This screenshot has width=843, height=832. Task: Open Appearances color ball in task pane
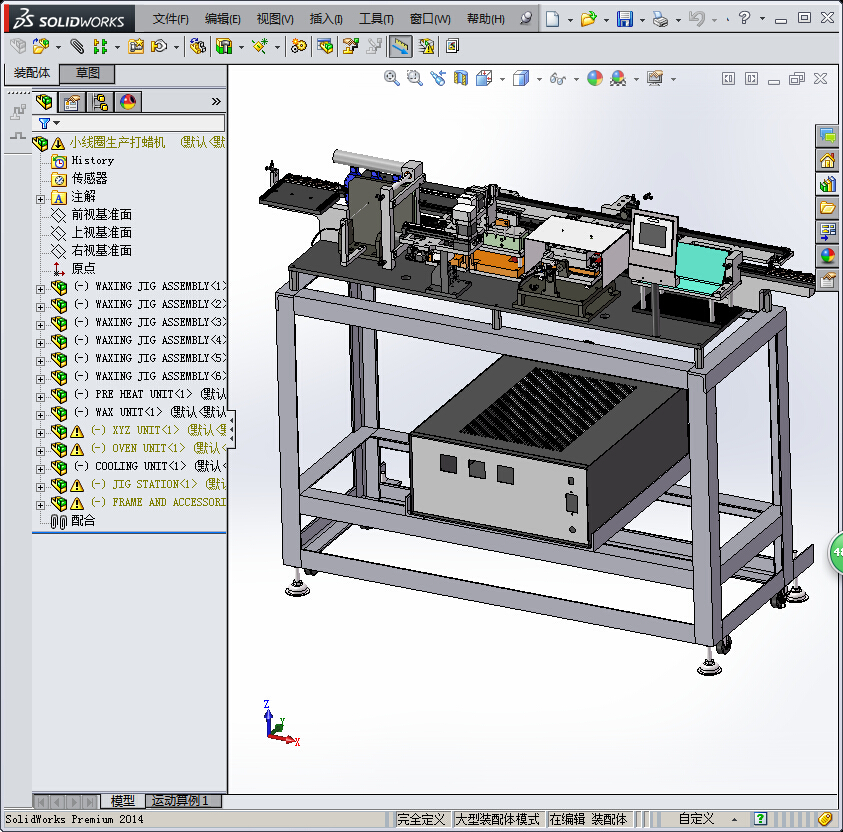tap(828, 255)
